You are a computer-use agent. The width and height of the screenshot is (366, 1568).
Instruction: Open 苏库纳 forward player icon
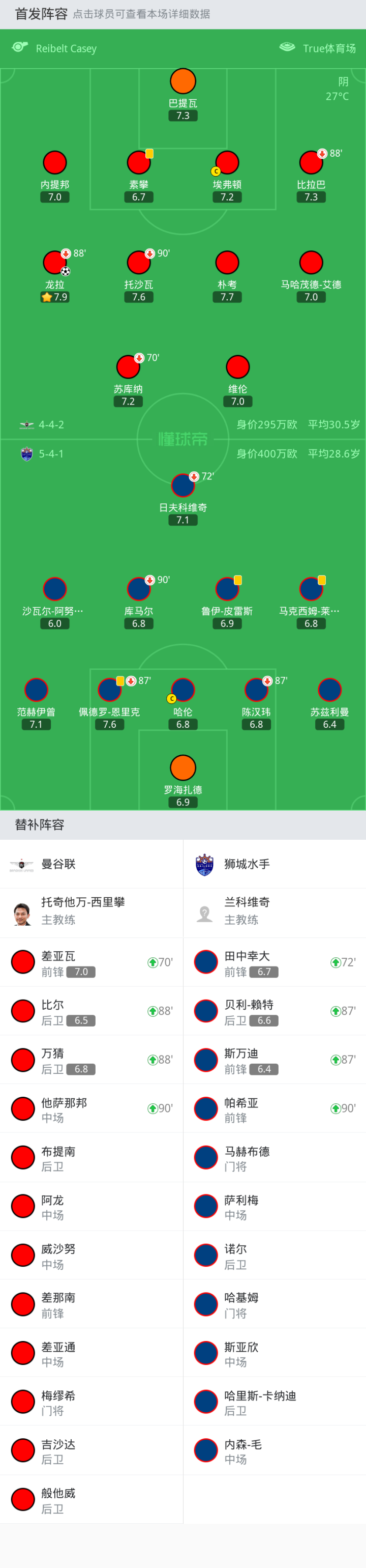[128, 367]
